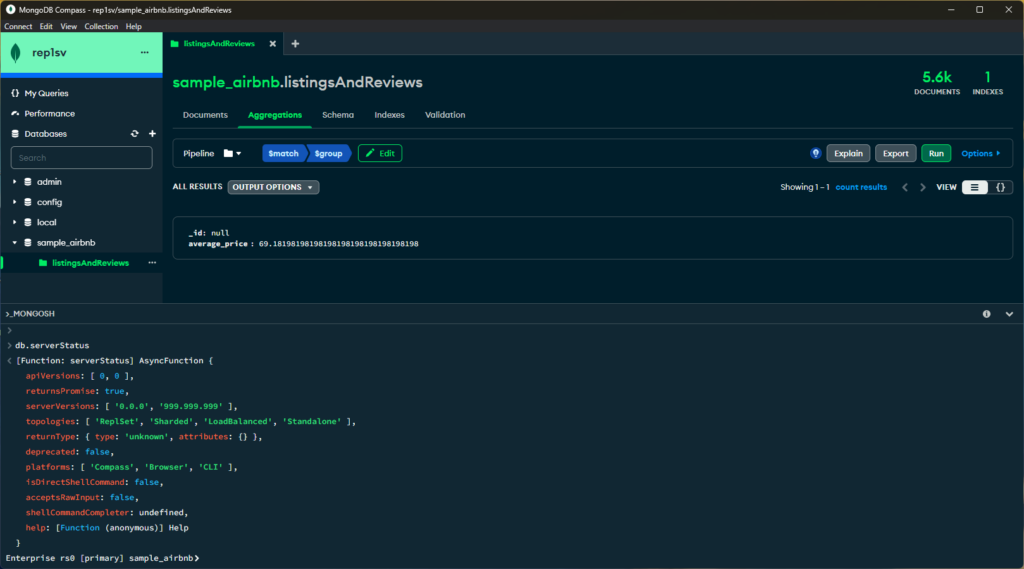
Task: Click the create database plus icon
Action: [152, 133]
